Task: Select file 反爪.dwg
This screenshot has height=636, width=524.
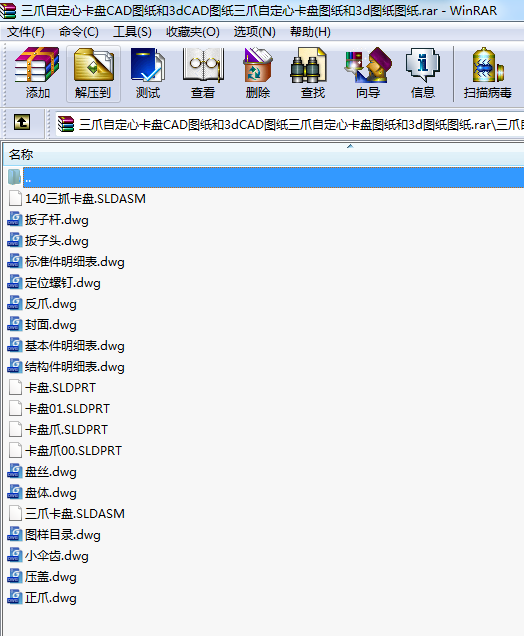Action: point(50,304)
